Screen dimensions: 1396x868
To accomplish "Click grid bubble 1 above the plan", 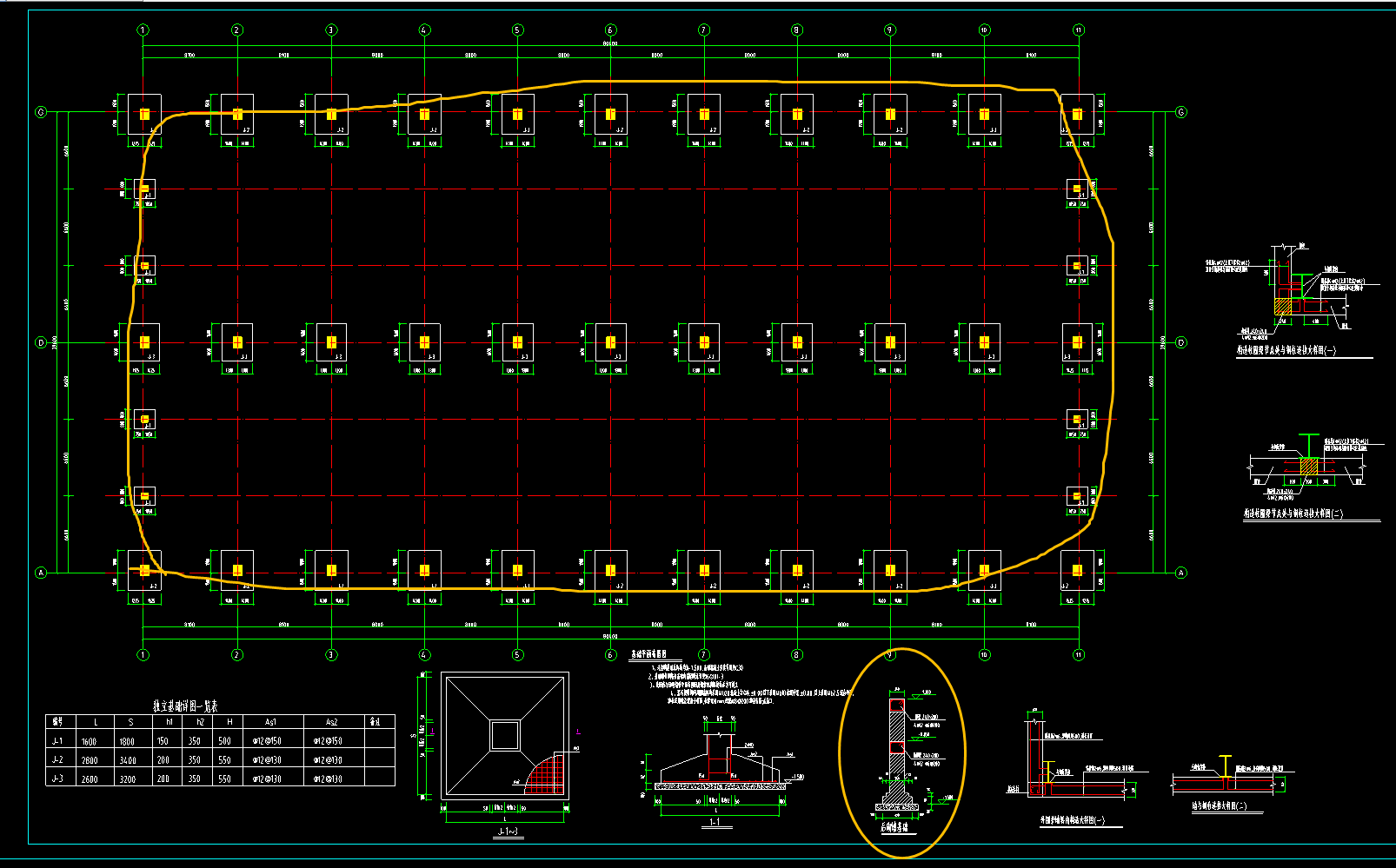I will point(143,30).
